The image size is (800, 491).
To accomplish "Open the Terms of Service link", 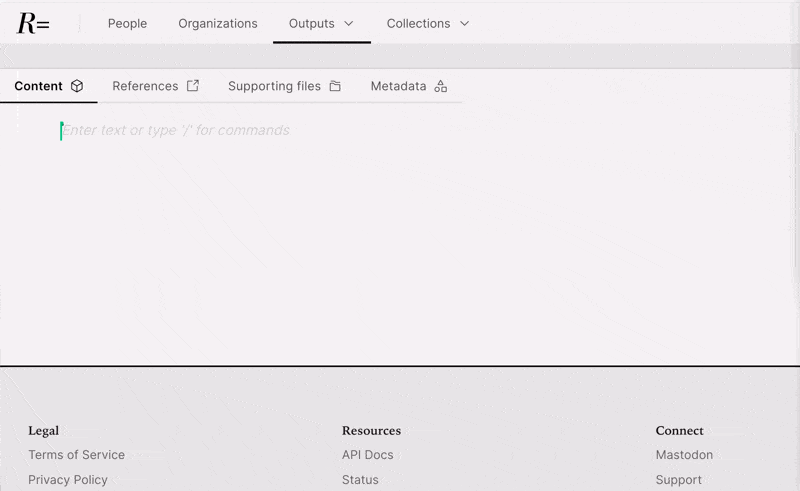I will coord(76,455).
